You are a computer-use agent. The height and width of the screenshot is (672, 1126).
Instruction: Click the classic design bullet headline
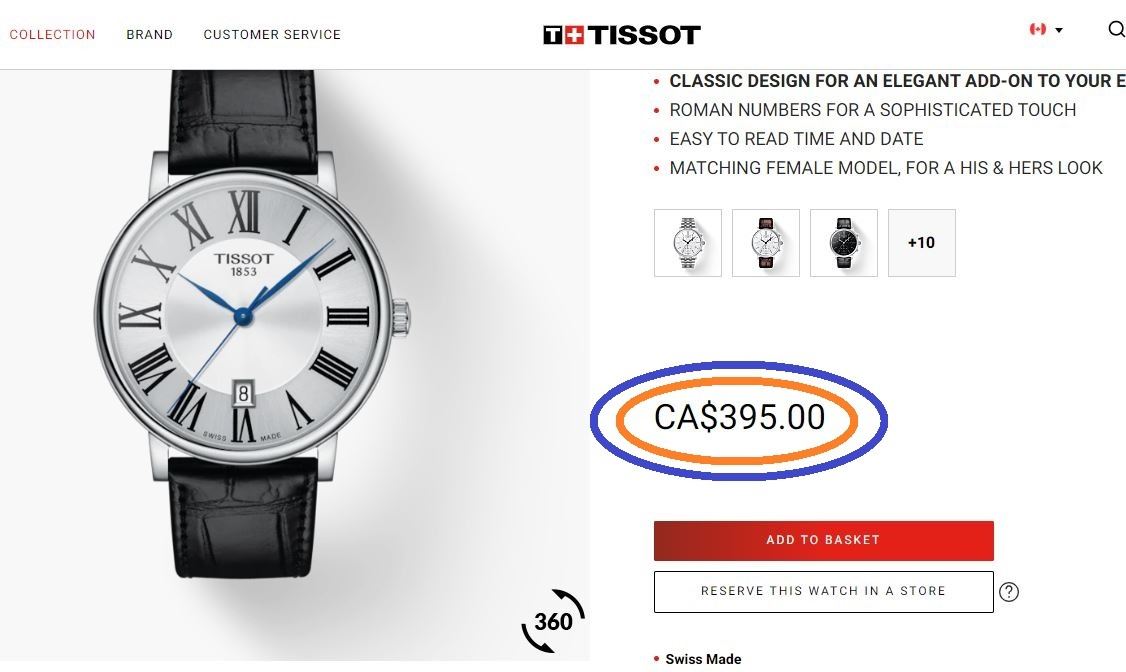click(898, 81)
